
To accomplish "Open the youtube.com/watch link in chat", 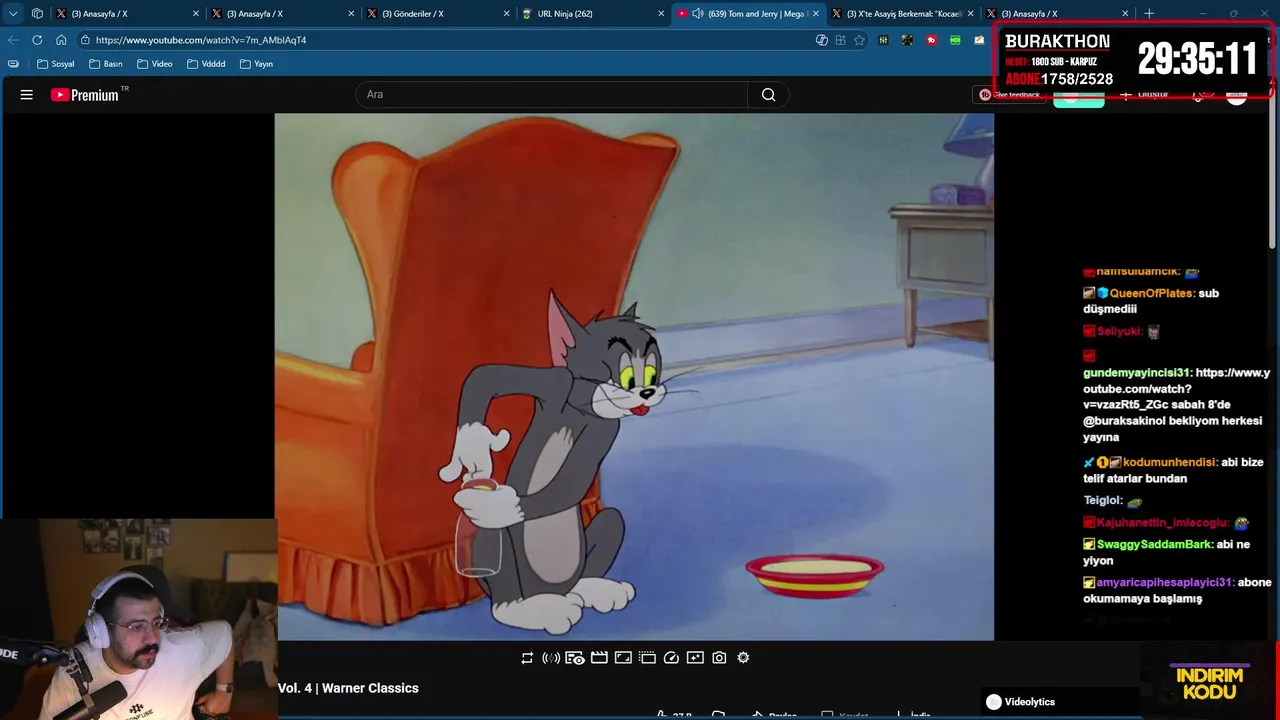I will (1176, 388).
